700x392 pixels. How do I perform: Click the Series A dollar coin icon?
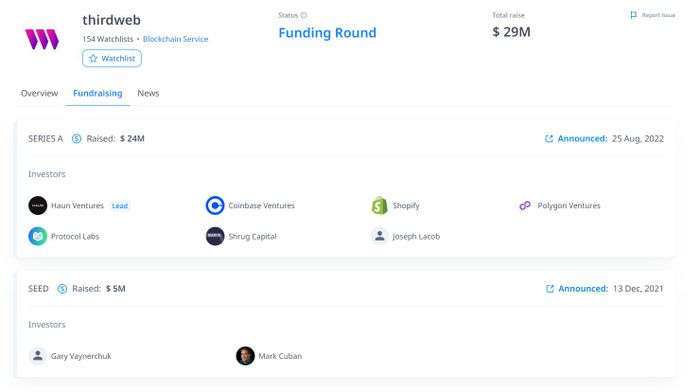[76, 139]
